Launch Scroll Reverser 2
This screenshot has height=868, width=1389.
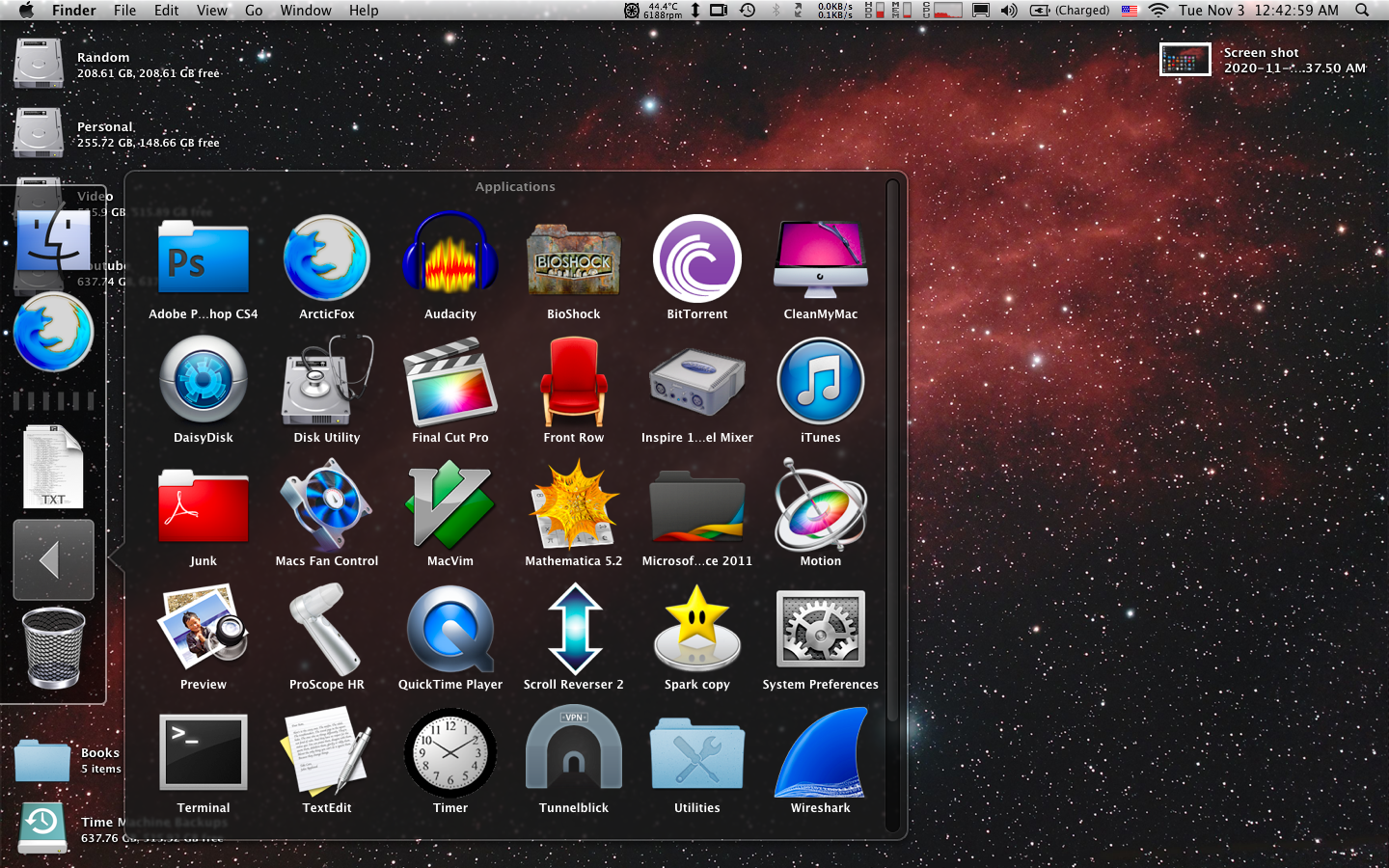click(574, 629)
